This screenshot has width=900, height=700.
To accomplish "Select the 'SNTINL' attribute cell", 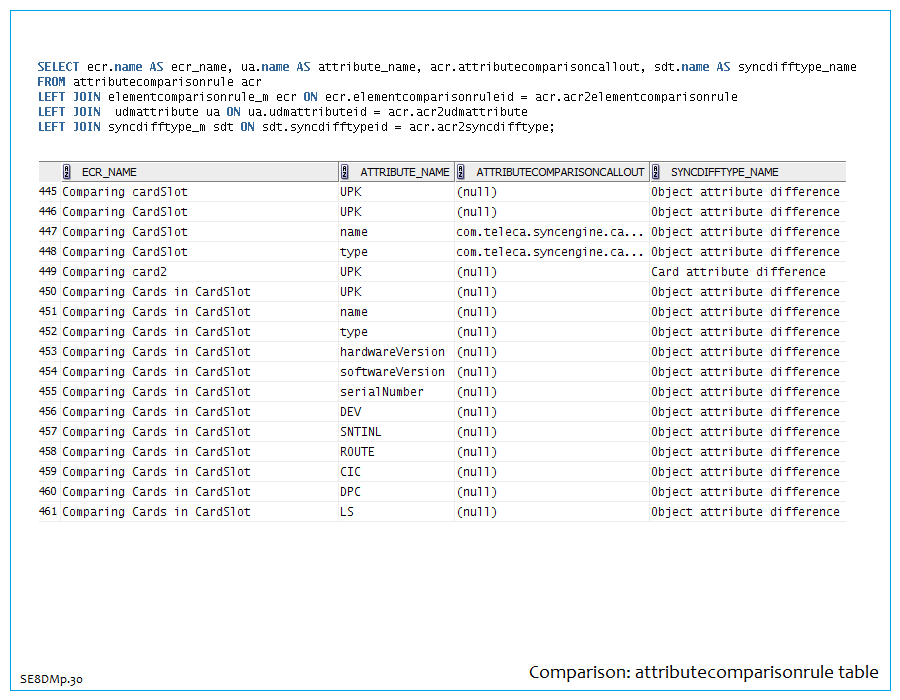I will tap(360, 432).
